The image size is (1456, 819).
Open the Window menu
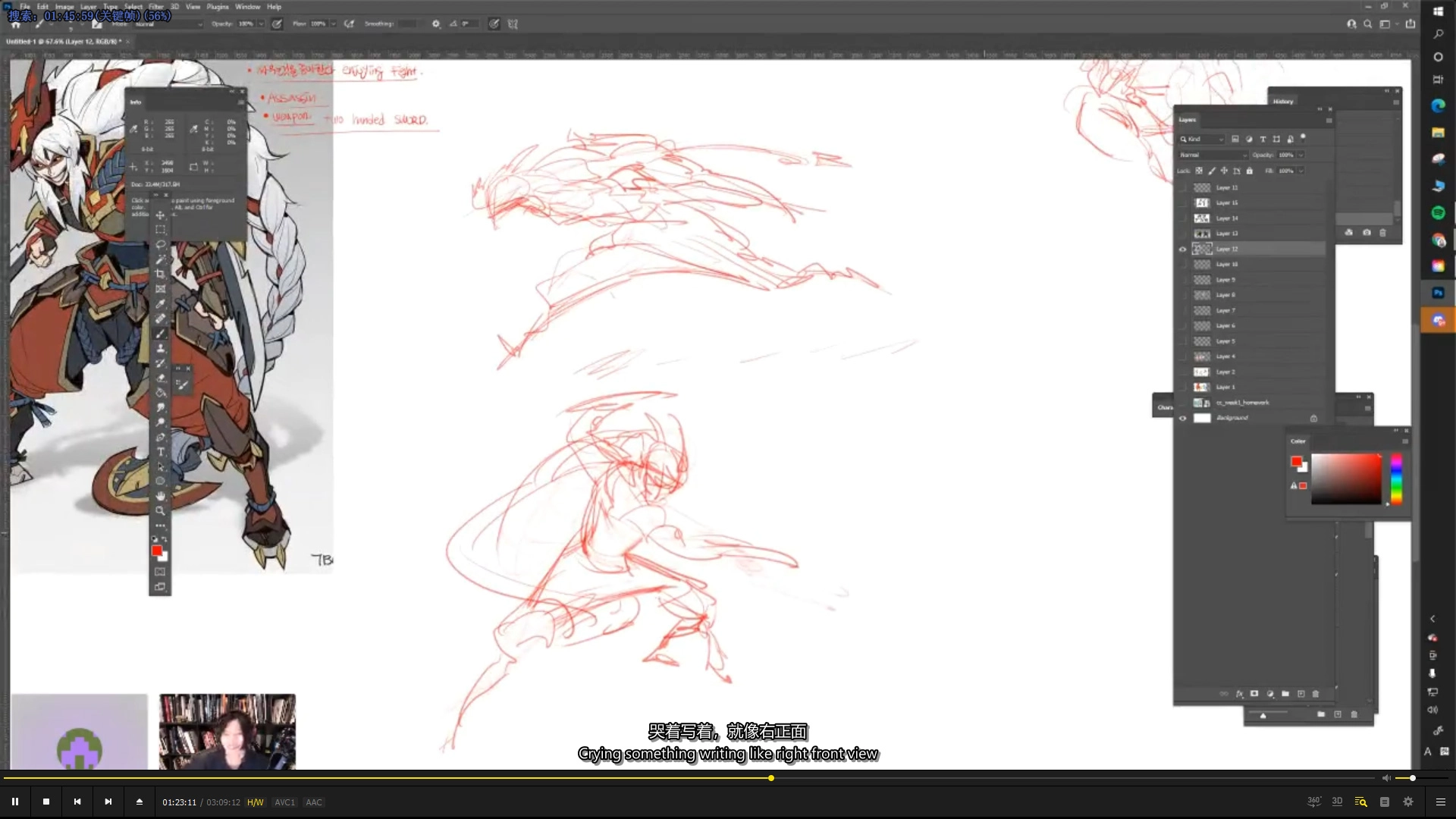pyautogui.click(x=247, y=7)
